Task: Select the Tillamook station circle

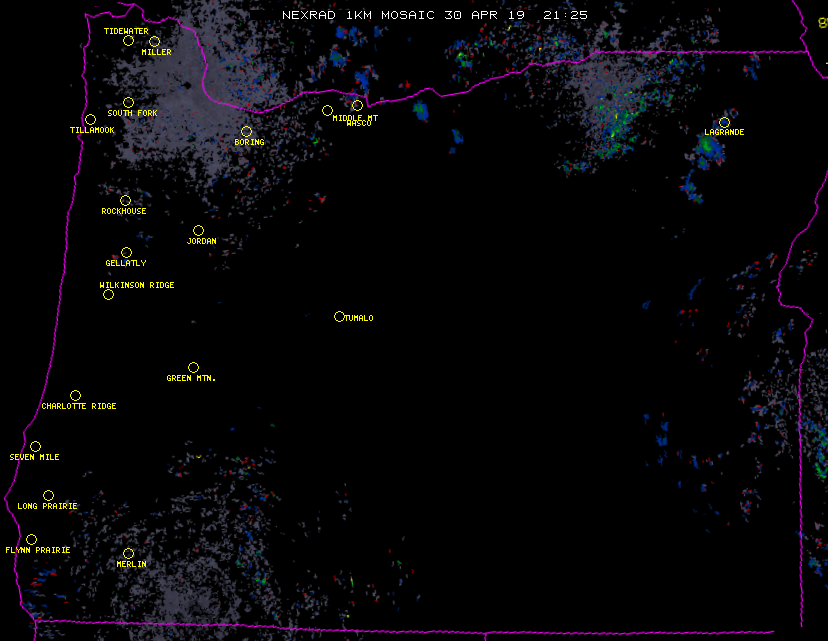Action: (90, 120)
